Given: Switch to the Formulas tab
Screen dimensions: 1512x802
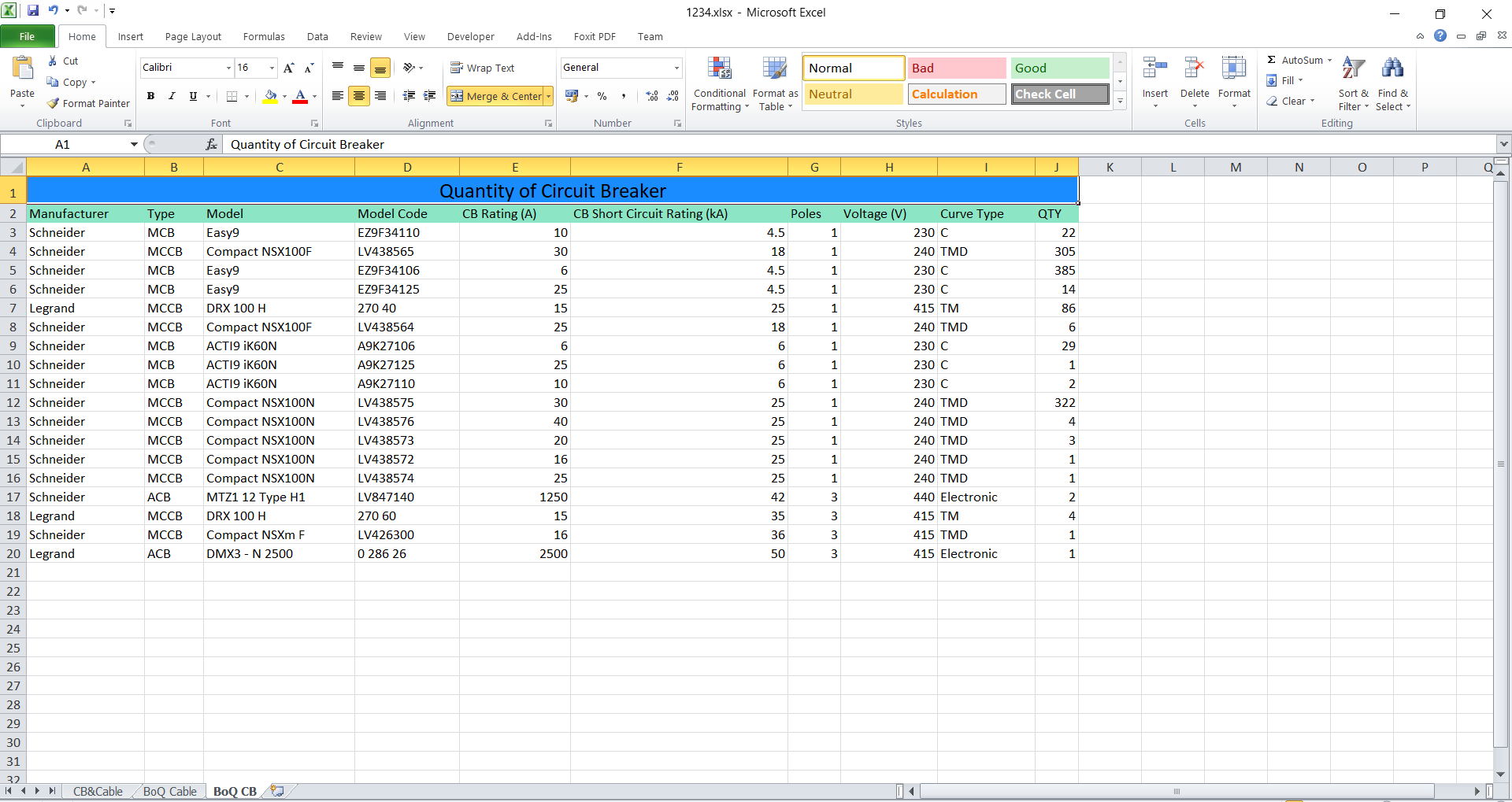Looking at the screenshot, I should (x=264, y=36).
